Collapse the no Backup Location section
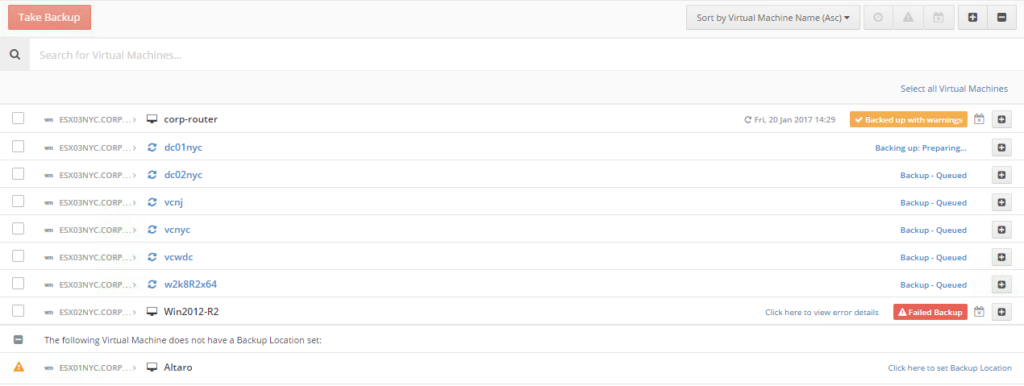 (18, 340)
